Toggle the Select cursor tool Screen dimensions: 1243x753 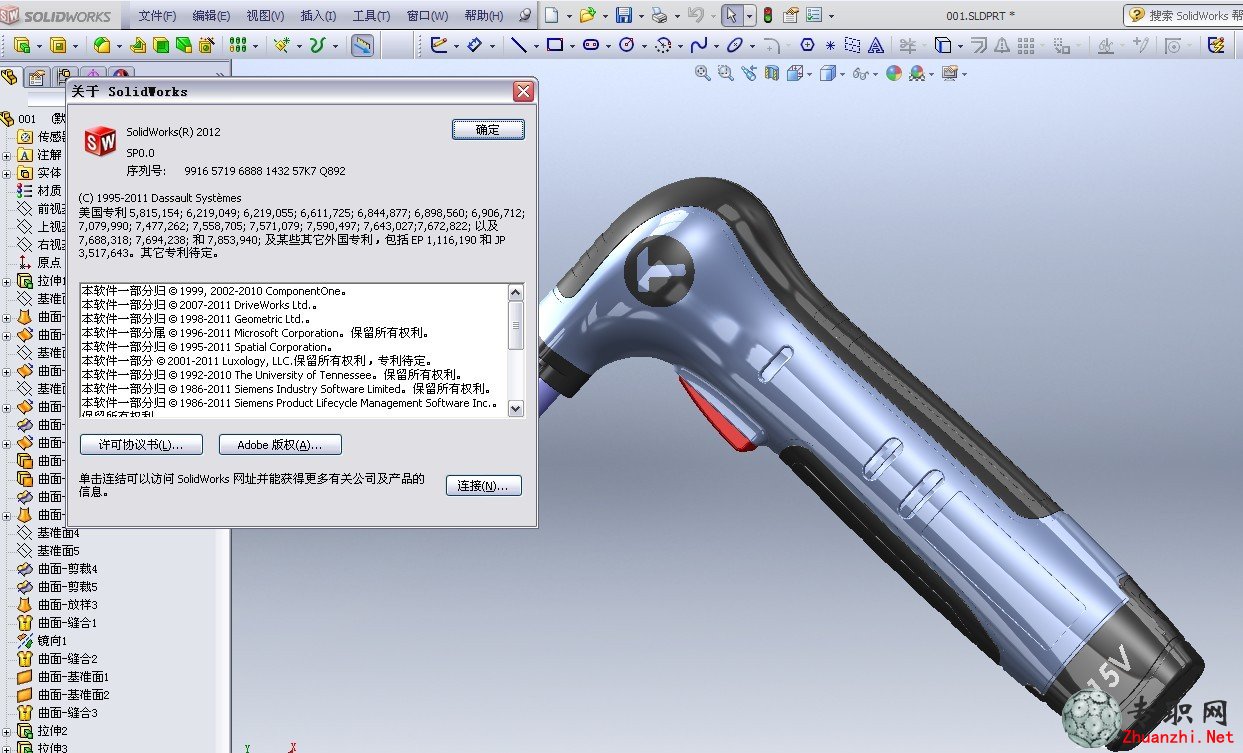coord(731,15)
